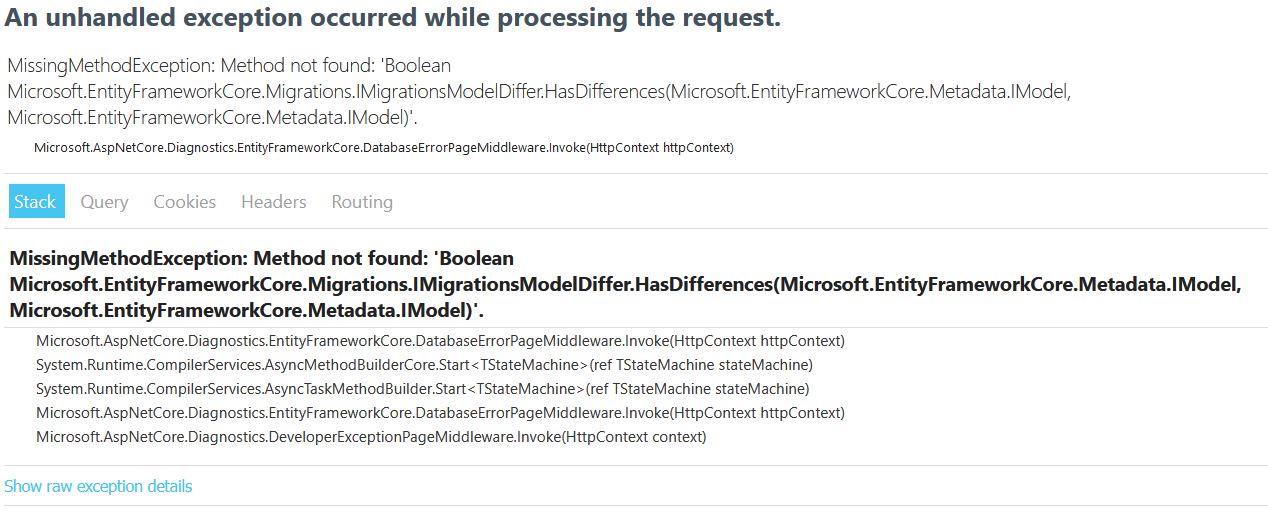Viewport: 1268px width, 512px height.
Task: Switch to the Headers tab
Action: point(273,202)
